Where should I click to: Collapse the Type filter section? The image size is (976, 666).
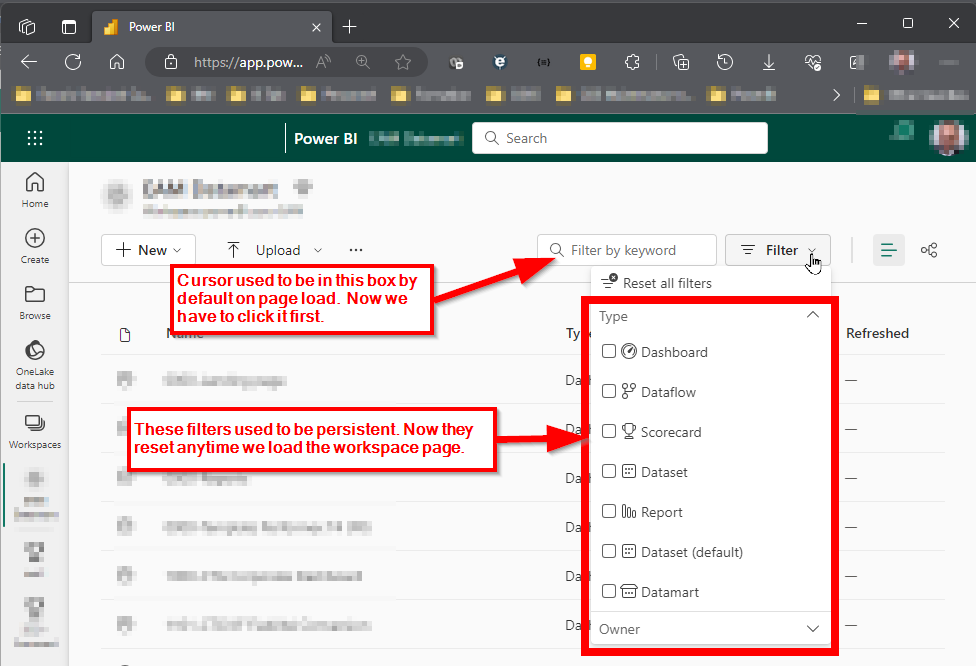(812, 315)
